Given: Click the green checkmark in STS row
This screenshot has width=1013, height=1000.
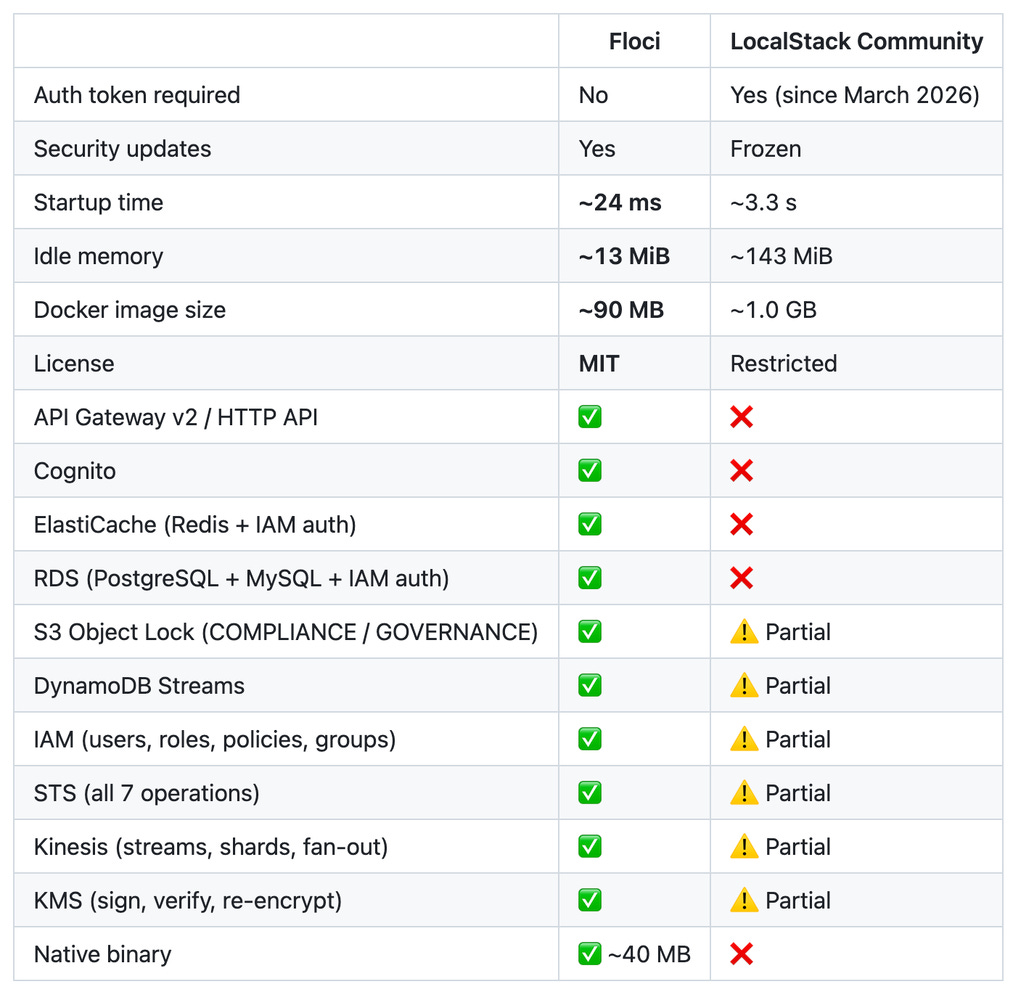Looking at the screenshot, I should tap(590, 792).
